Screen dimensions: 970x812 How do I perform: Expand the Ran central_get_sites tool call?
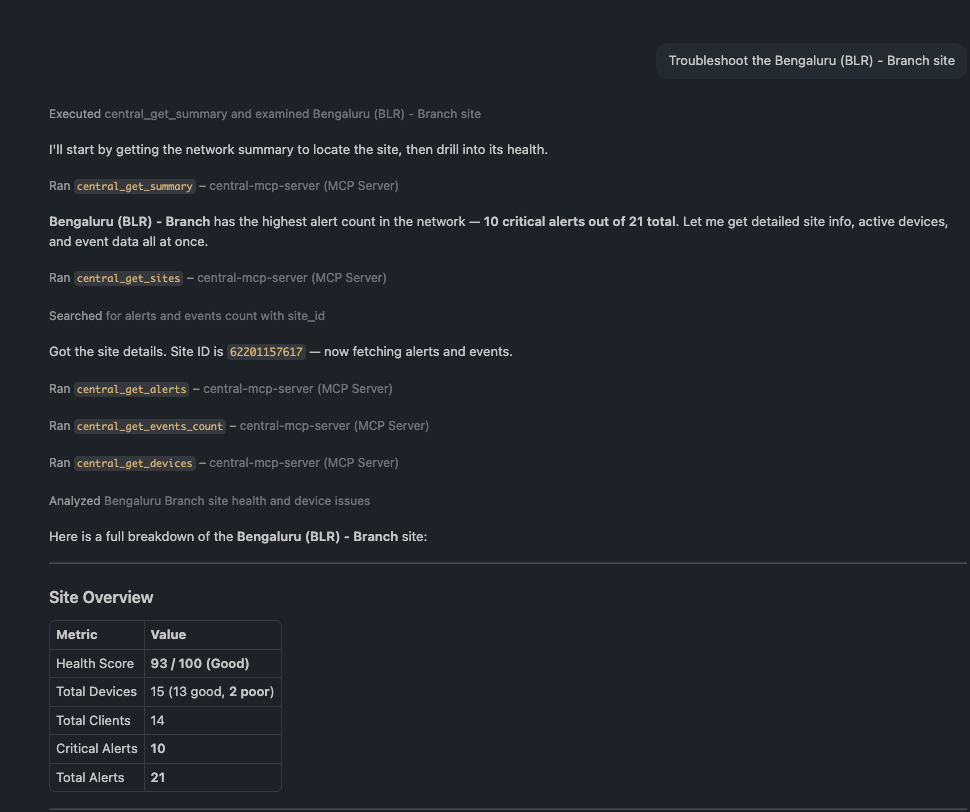click(215, 277)
